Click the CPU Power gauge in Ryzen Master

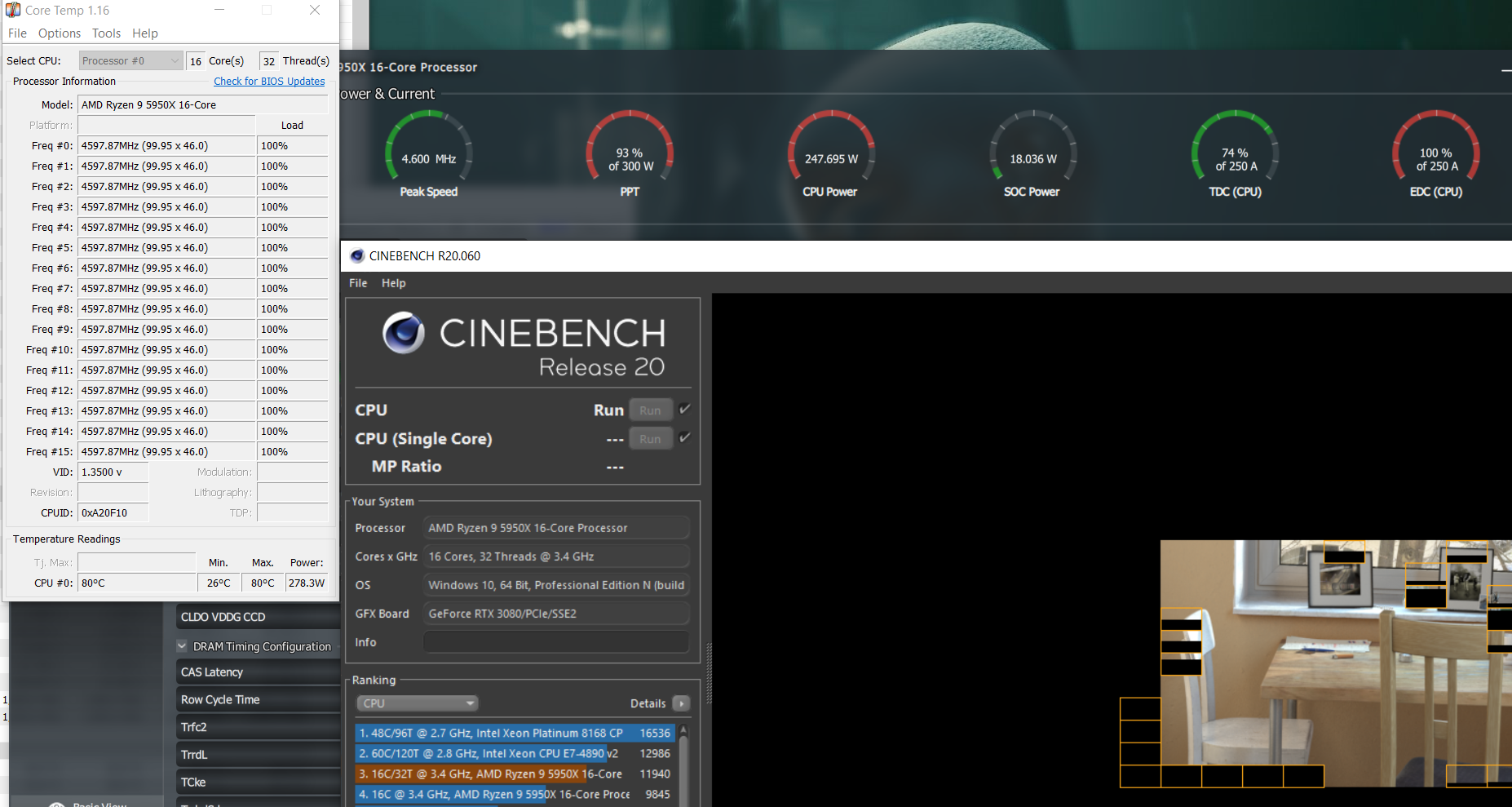pos(831,154)
